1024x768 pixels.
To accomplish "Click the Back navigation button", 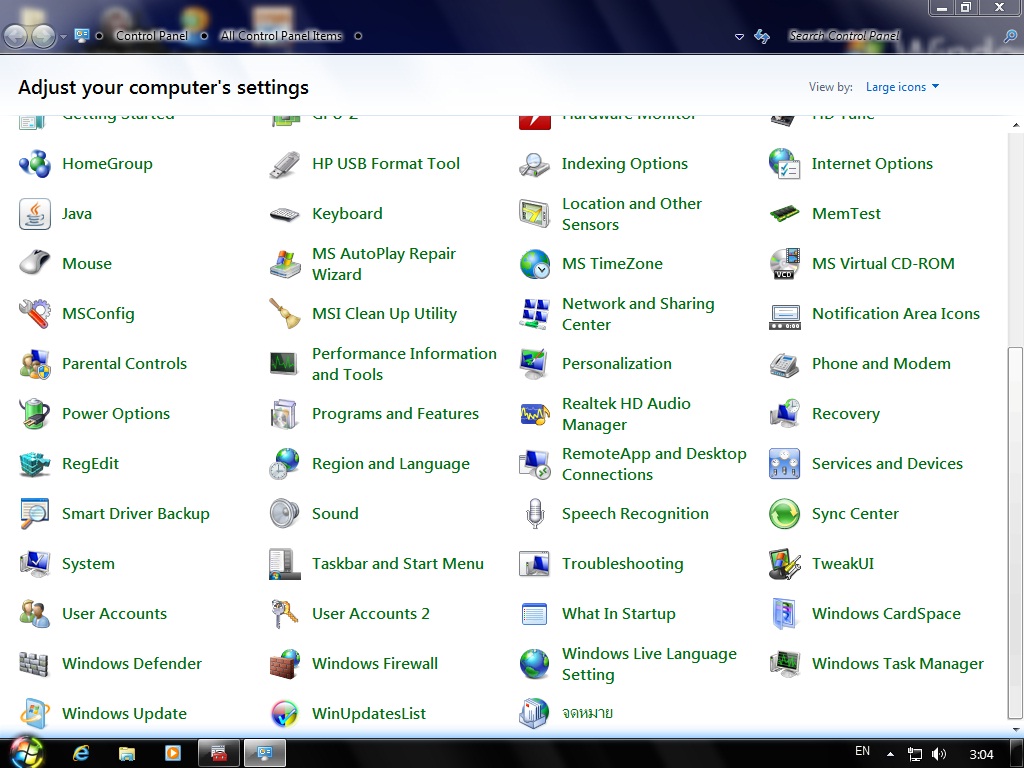I will pyautogui.click(x=15, y=36).
